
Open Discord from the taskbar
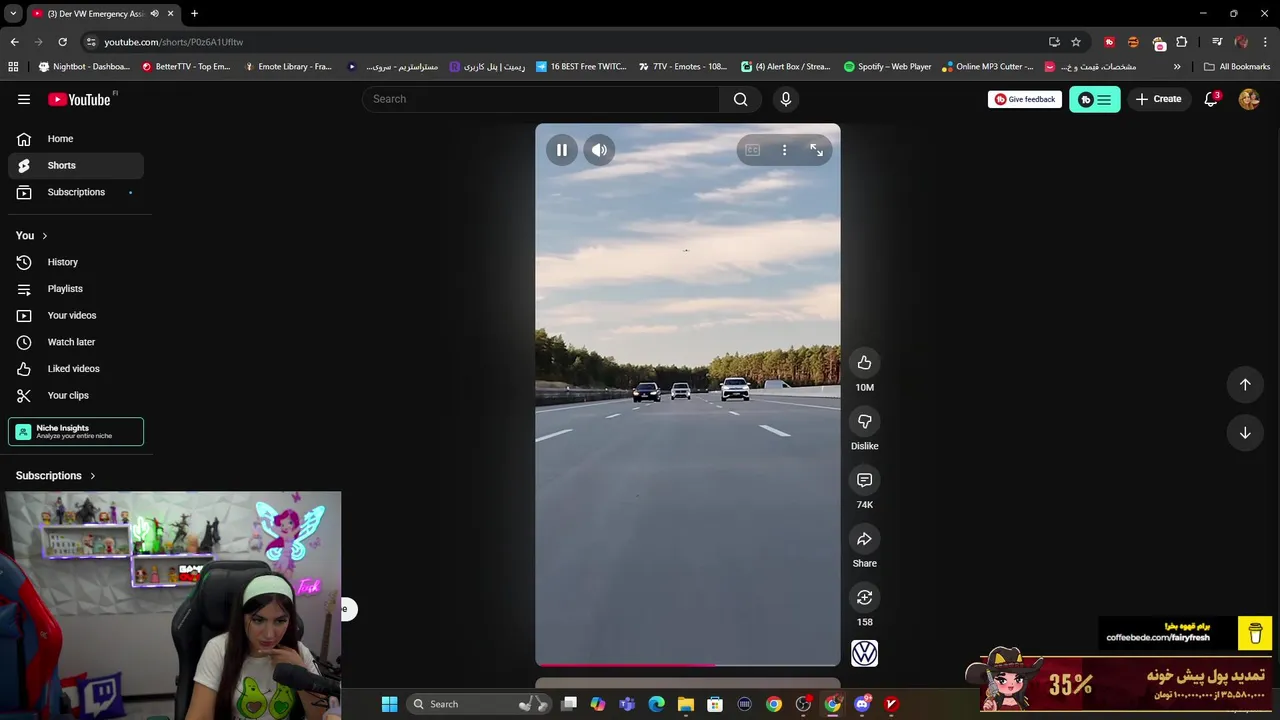tap(862, 704)
